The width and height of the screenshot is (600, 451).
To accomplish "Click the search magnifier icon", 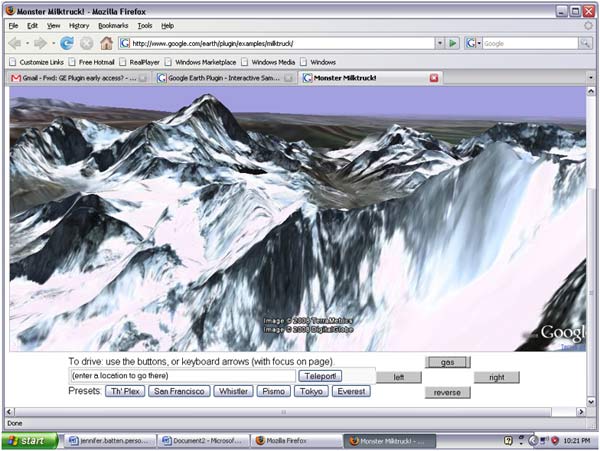I will point(585,43).
